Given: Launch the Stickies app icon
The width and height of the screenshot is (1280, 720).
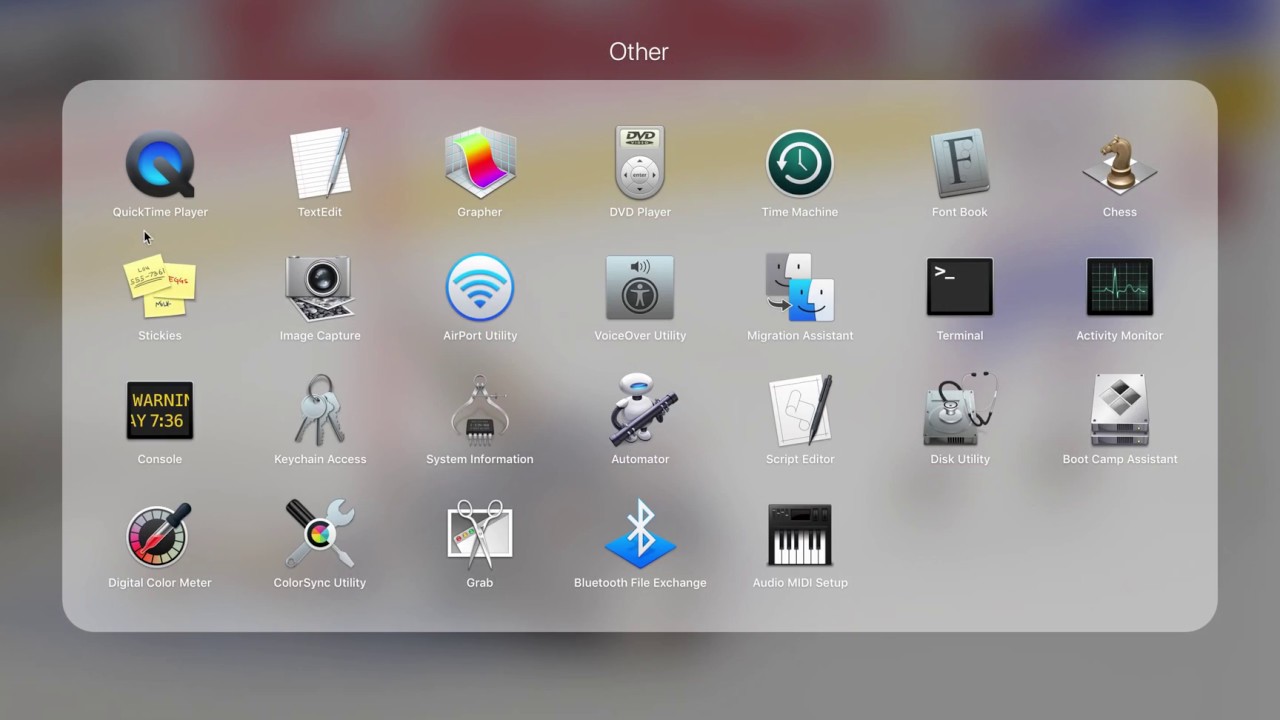Looking at the screenshot, I should tap(160, 287).
